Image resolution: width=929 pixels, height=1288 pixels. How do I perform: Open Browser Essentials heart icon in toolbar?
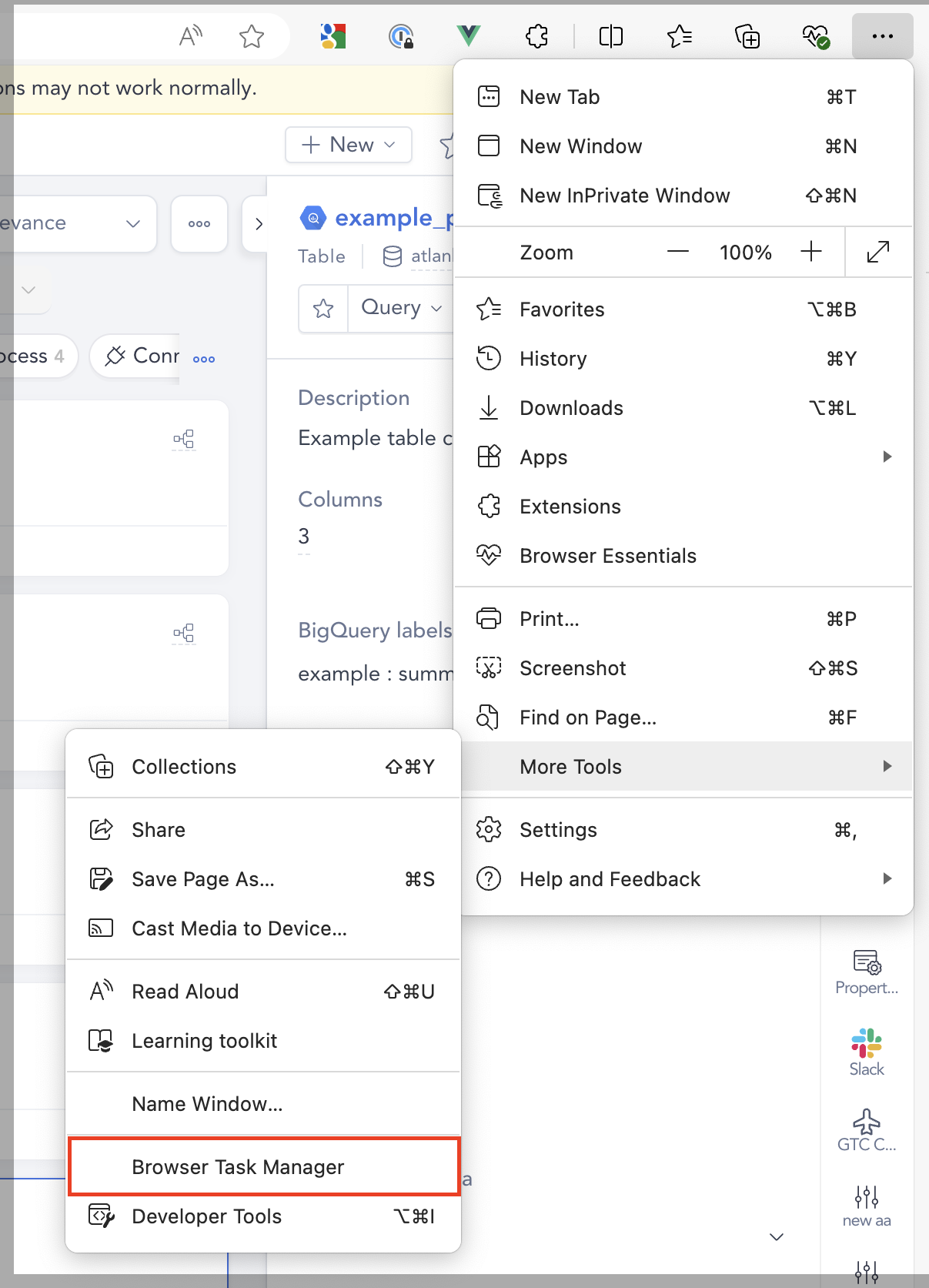[x=815, y=36]
